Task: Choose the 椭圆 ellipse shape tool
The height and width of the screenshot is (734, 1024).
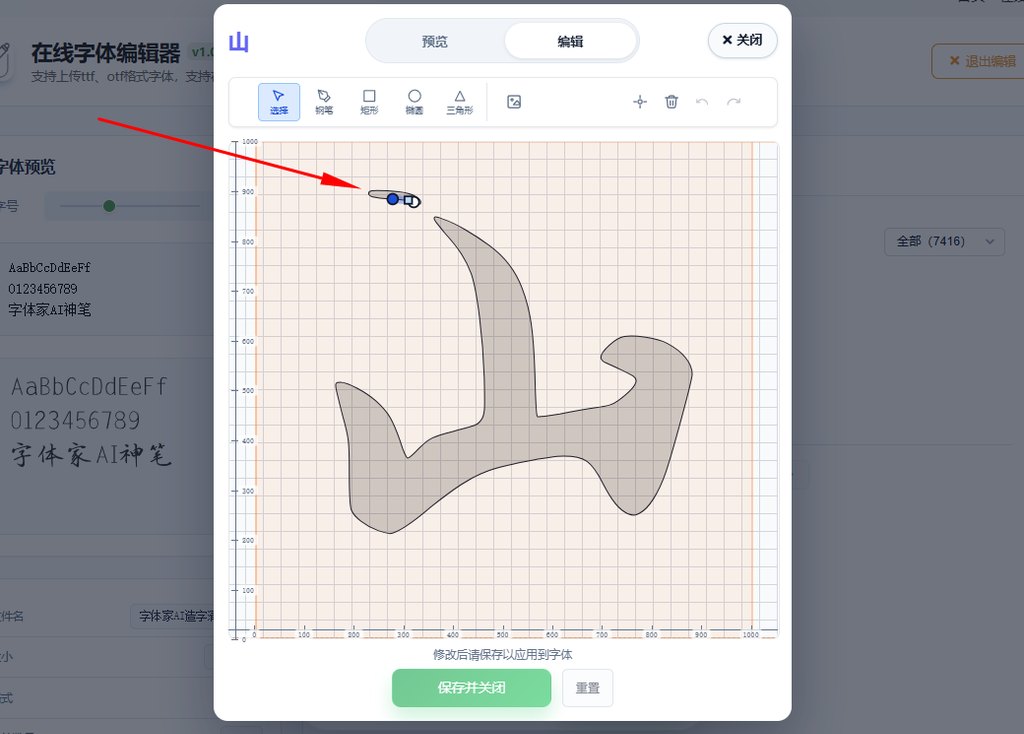Action: (x=414, y=101)
